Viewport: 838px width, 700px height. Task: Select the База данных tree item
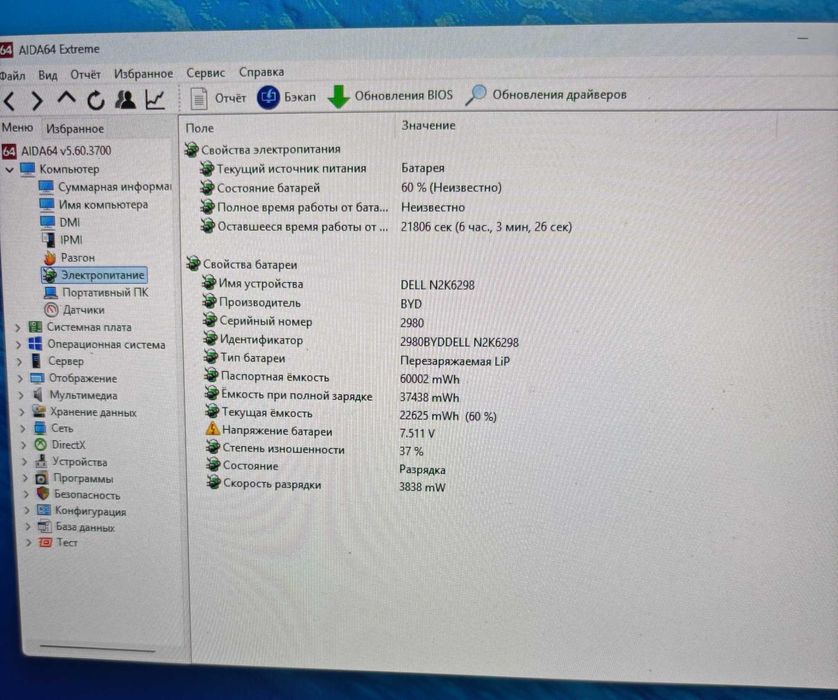(85, 527)
